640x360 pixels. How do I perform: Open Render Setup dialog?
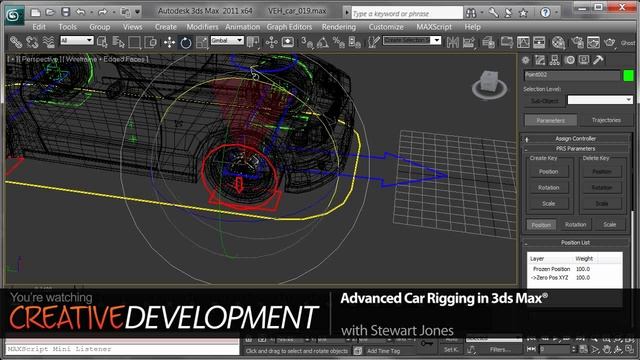pos(577,42)
